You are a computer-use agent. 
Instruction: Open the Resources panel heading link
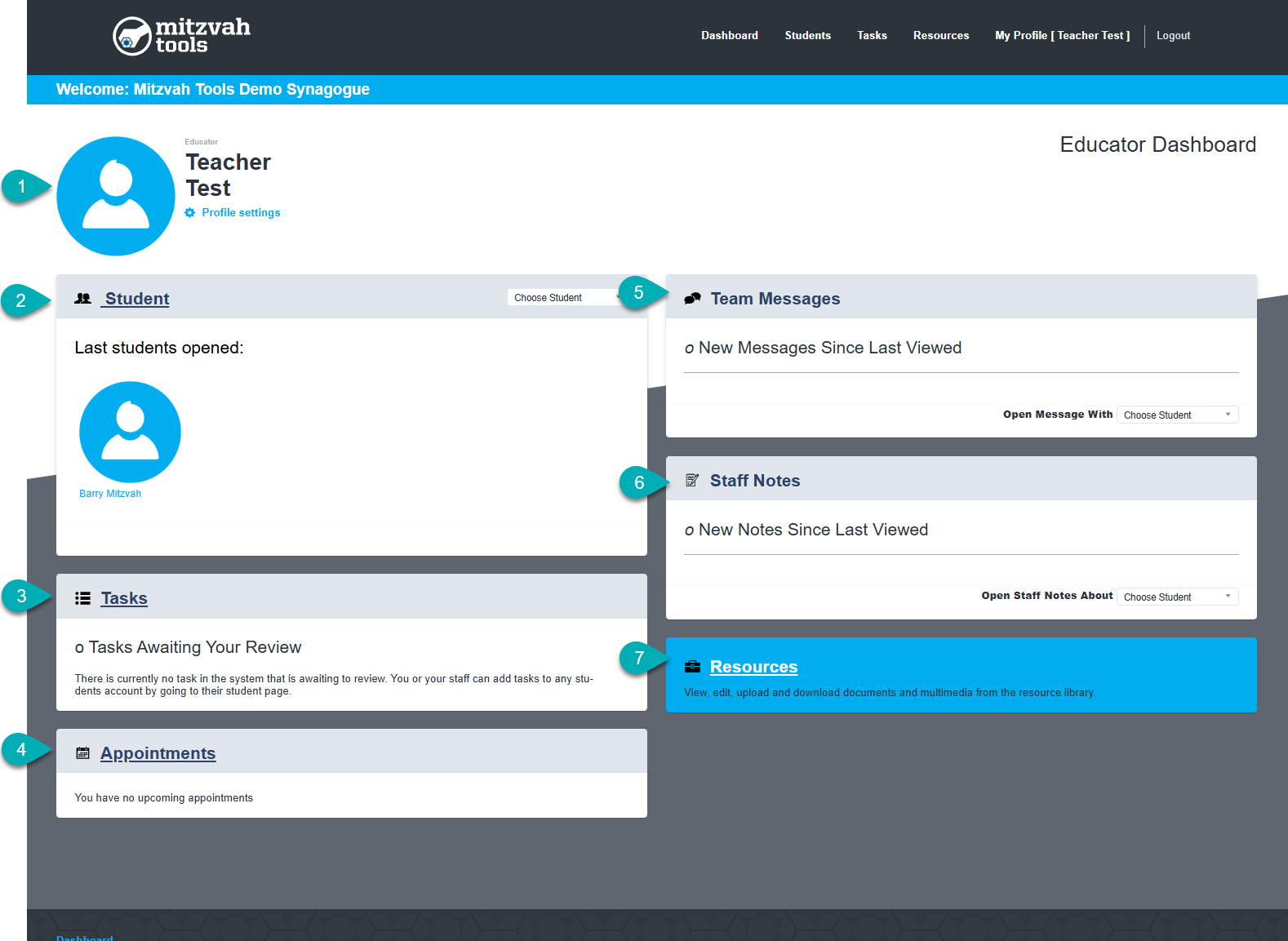click(753, 667)
